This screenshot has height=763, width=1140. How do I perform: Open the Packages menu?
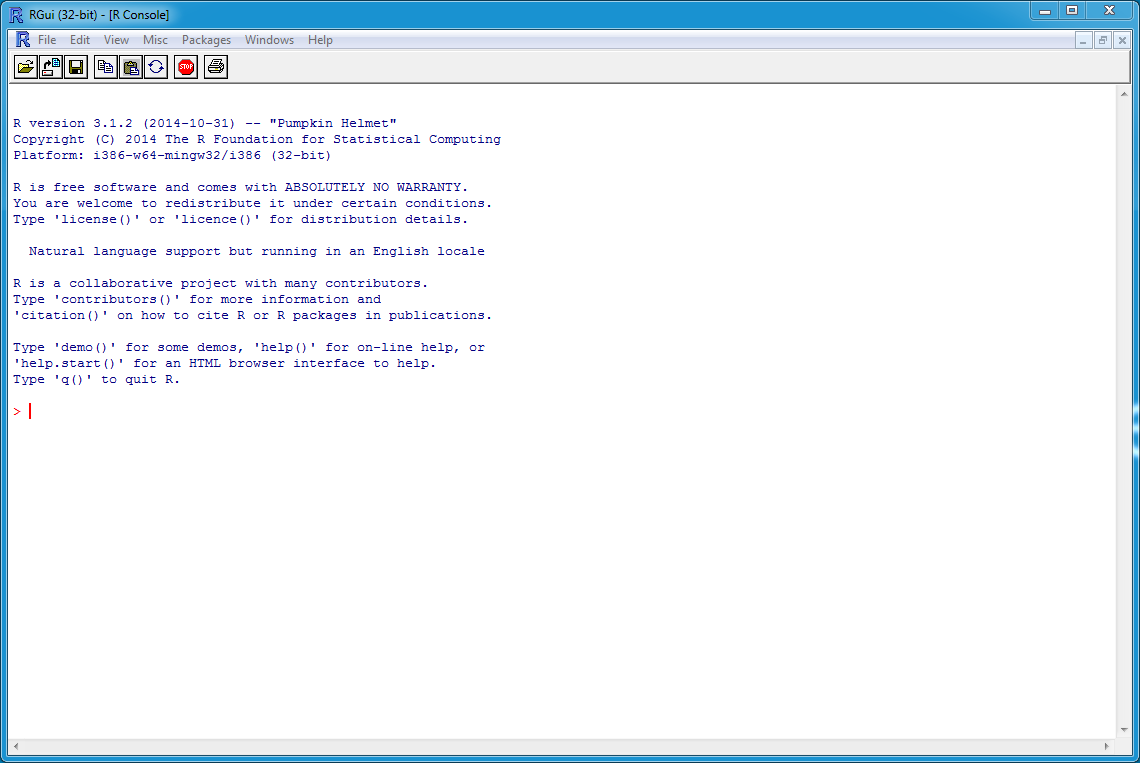206,40
